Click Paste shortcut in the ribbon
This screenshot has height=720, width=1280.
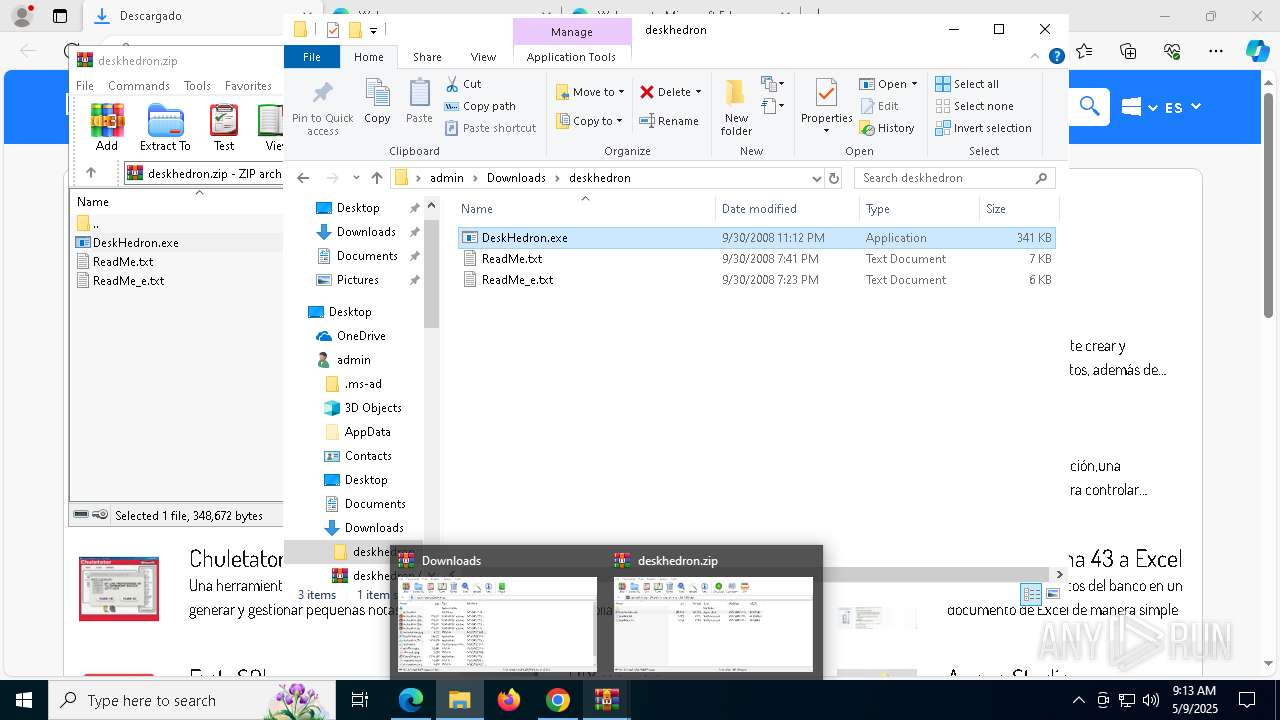[490, 128]
